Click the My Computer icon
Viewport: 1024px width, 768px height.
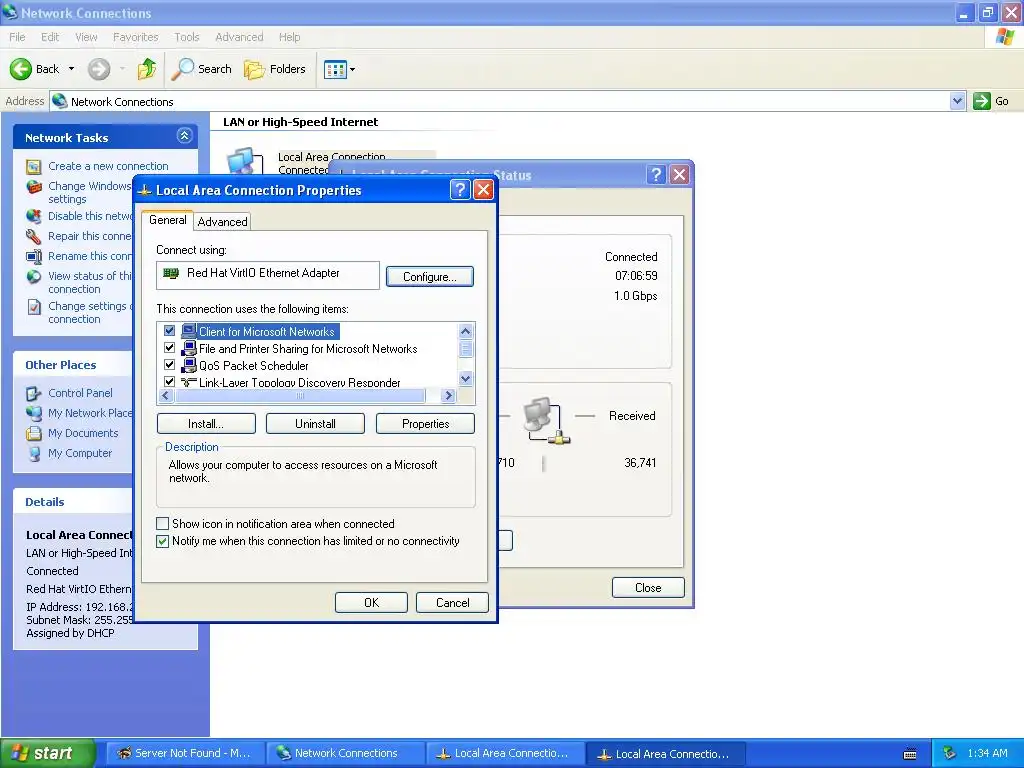tap(34, 454)
